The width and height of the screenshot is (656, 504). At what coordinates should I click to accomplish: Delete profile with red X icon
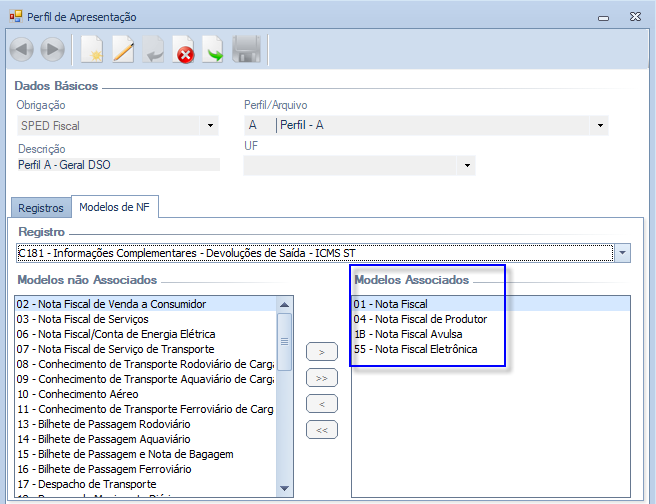184,50
